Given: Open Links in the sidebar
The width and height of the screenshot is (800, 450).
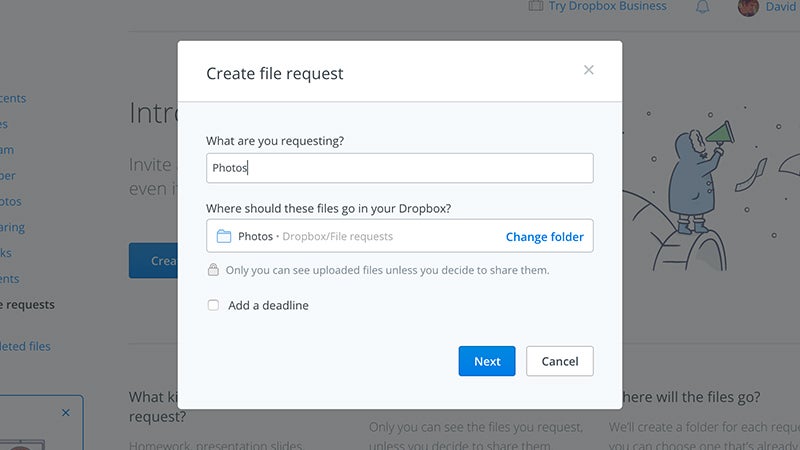Looking at the screenshot, I should tap(6, 253).
